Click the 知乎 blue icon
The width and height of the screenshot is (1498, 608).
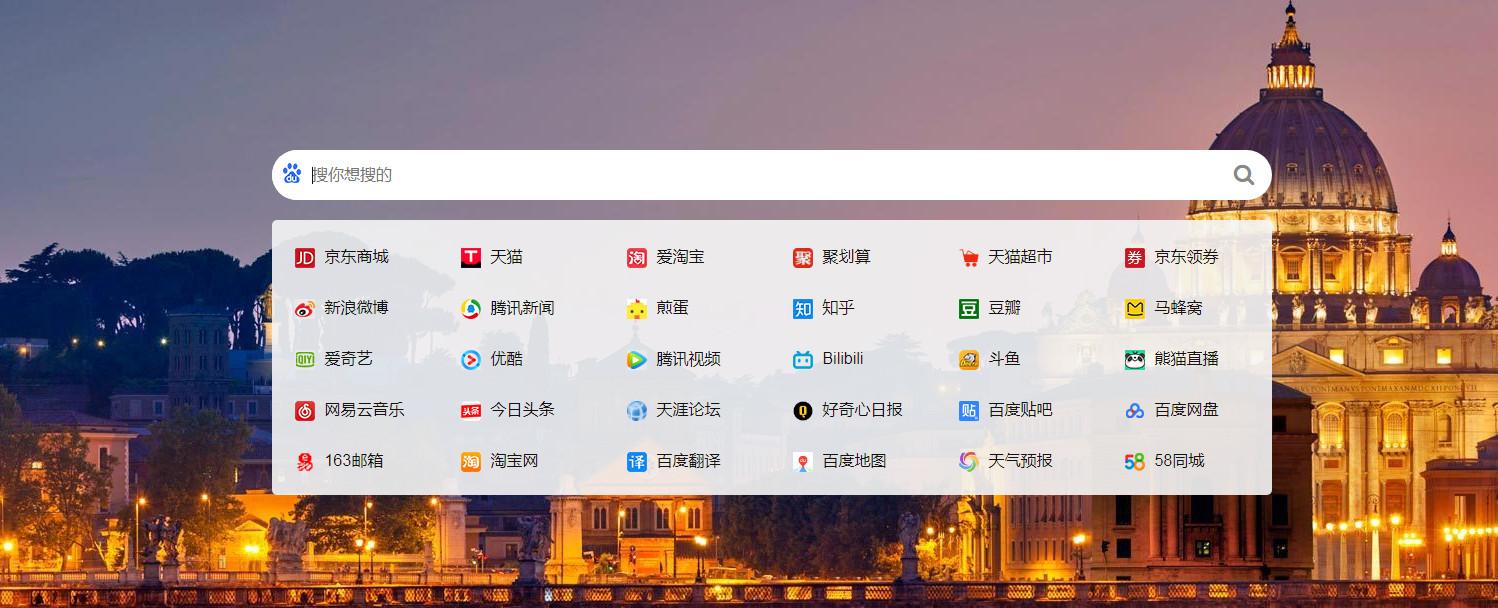pyautogui.click(x=803, y=309)
